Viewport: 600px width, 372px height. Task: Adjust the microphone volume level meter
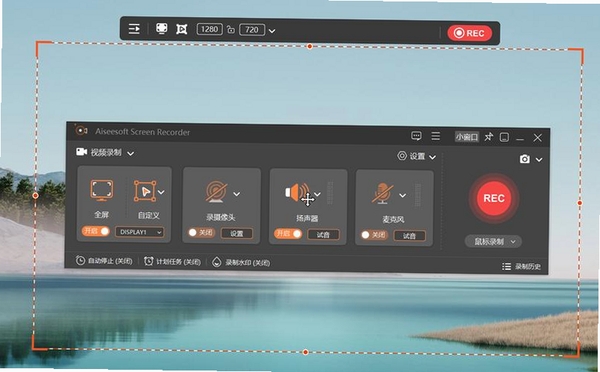(x=418, y=195)
